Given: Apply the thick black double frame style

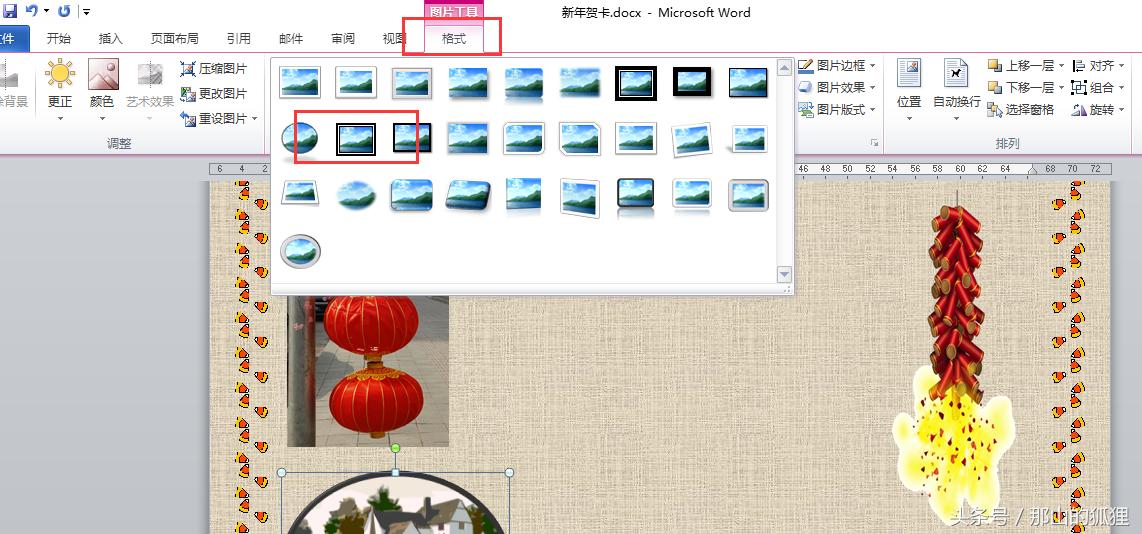Looking at the screenshot, I should (x=636, y=82).
